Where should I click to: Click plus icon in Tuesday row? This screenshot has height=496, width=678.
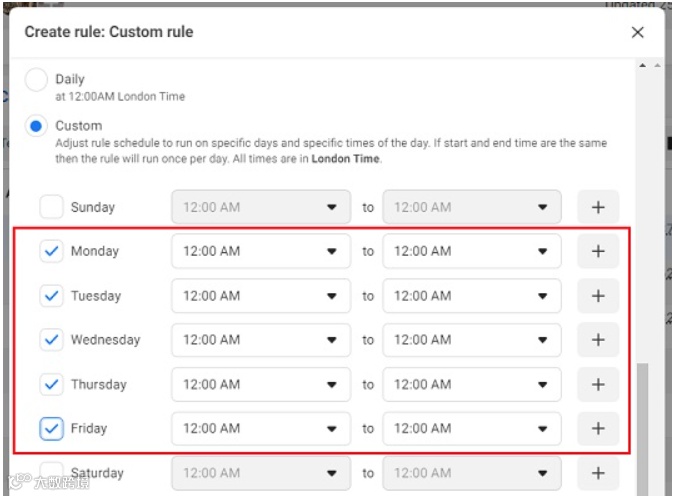[x=598, y=296]
